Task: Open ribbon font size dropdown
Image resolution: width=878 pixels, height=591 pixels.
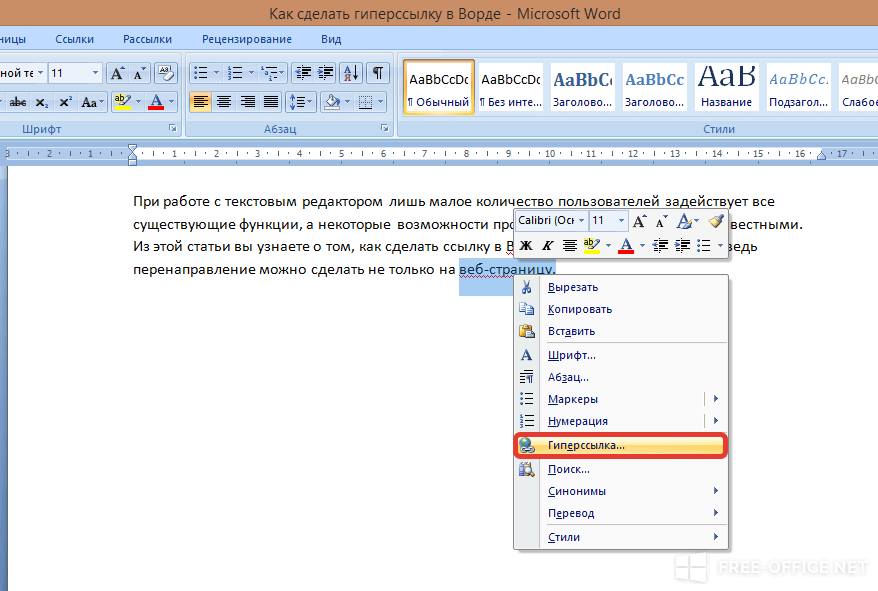Action: (x=95, y=73)
